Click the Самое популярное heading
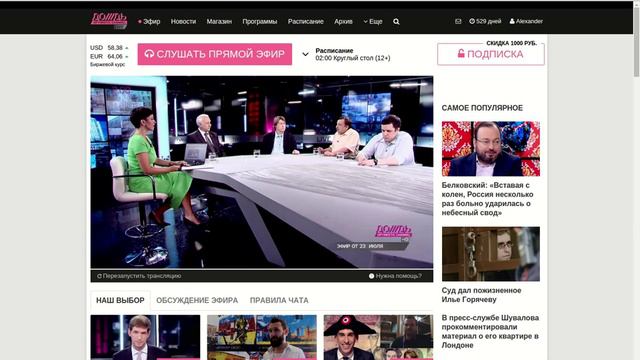The height and width of the screenshot is (360, 640). tap(482, 108)
